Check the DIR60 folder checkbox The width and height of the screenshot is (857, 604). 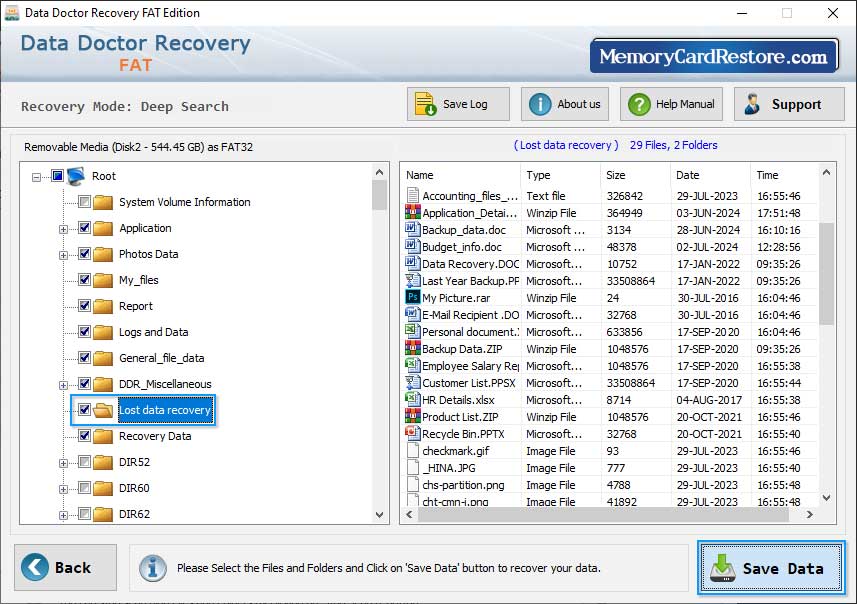coord(84,488)
